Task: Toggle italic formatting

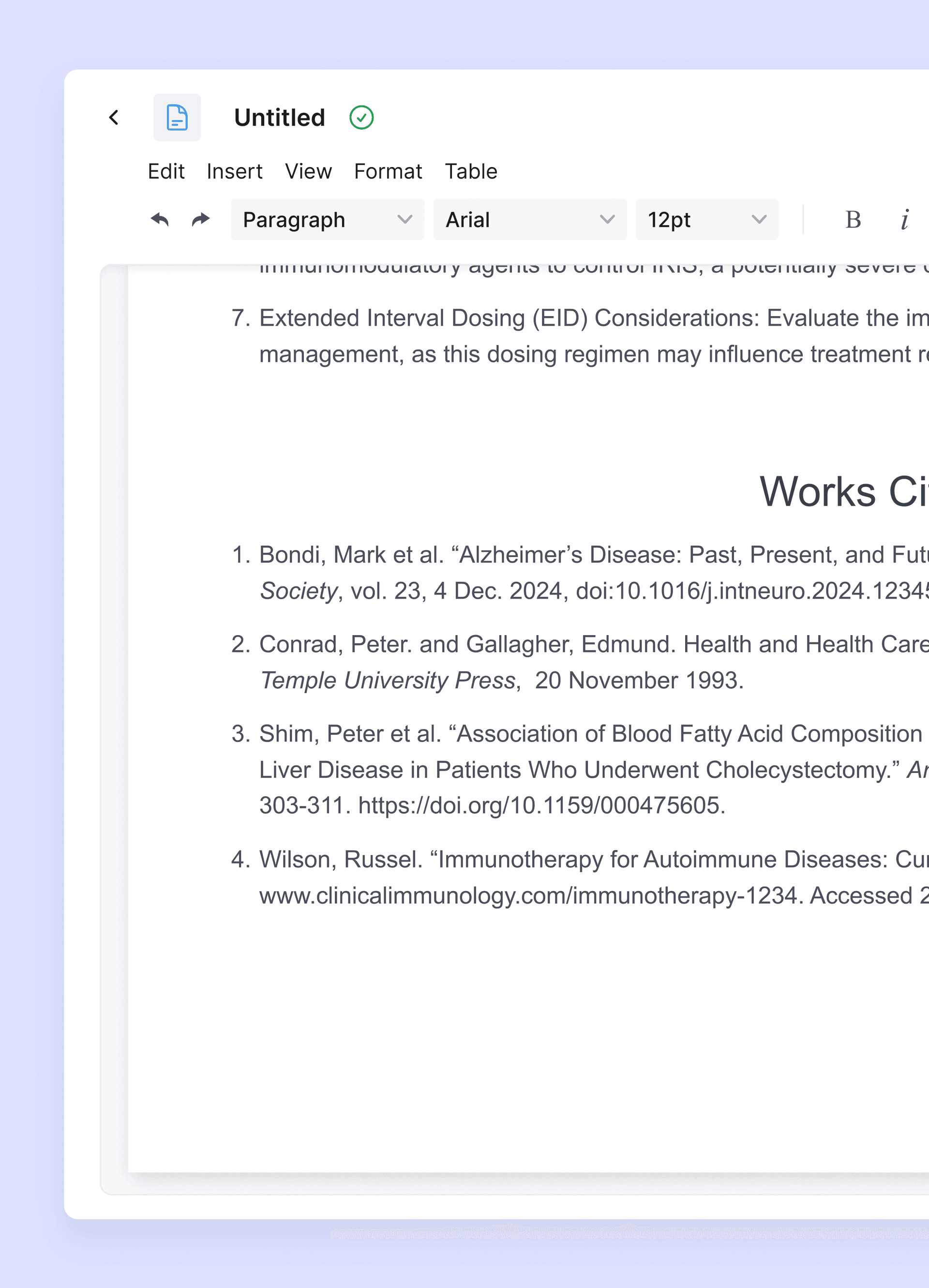Action: pos(905,220)
